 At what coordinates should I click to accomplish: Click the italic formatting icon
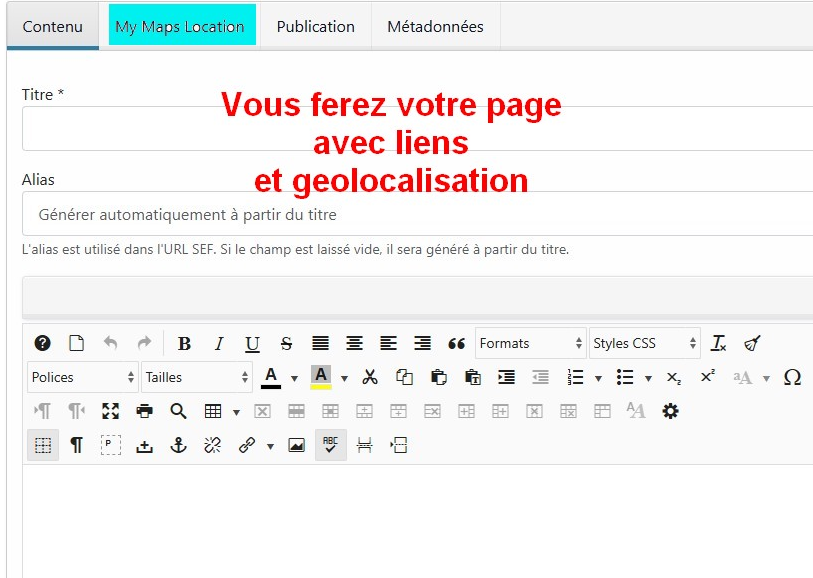[x=218, y=344]
